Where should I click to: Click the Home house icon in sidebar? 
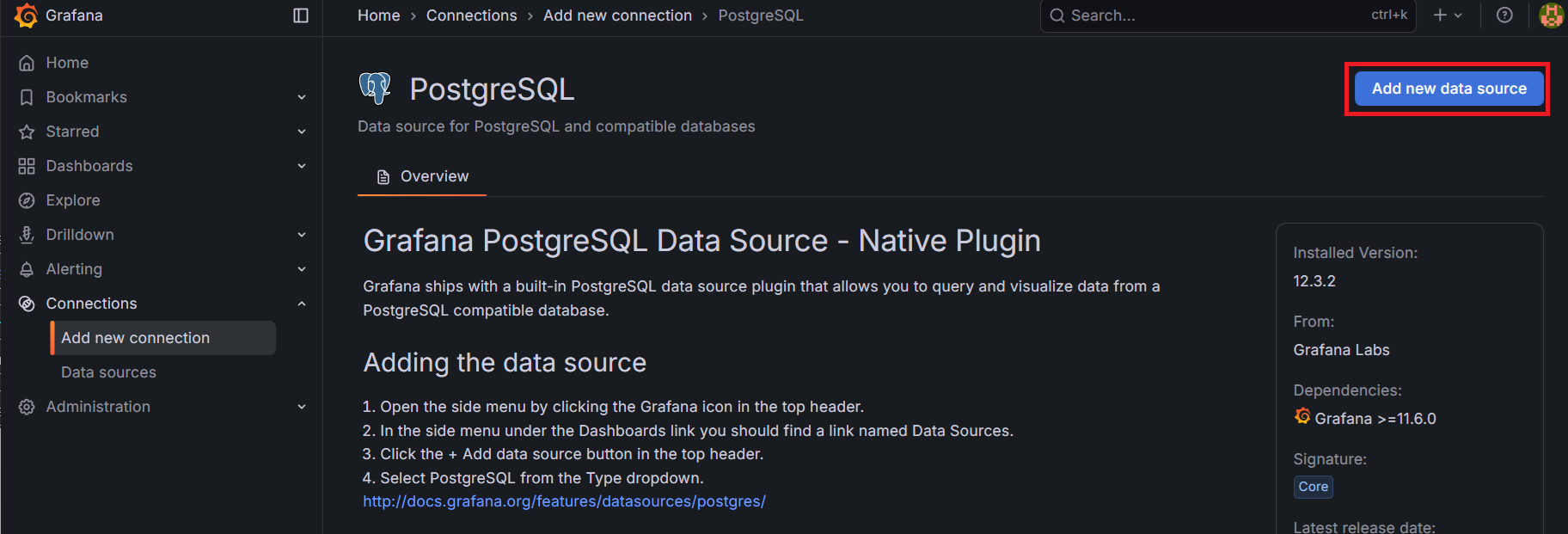pos(27,63)
